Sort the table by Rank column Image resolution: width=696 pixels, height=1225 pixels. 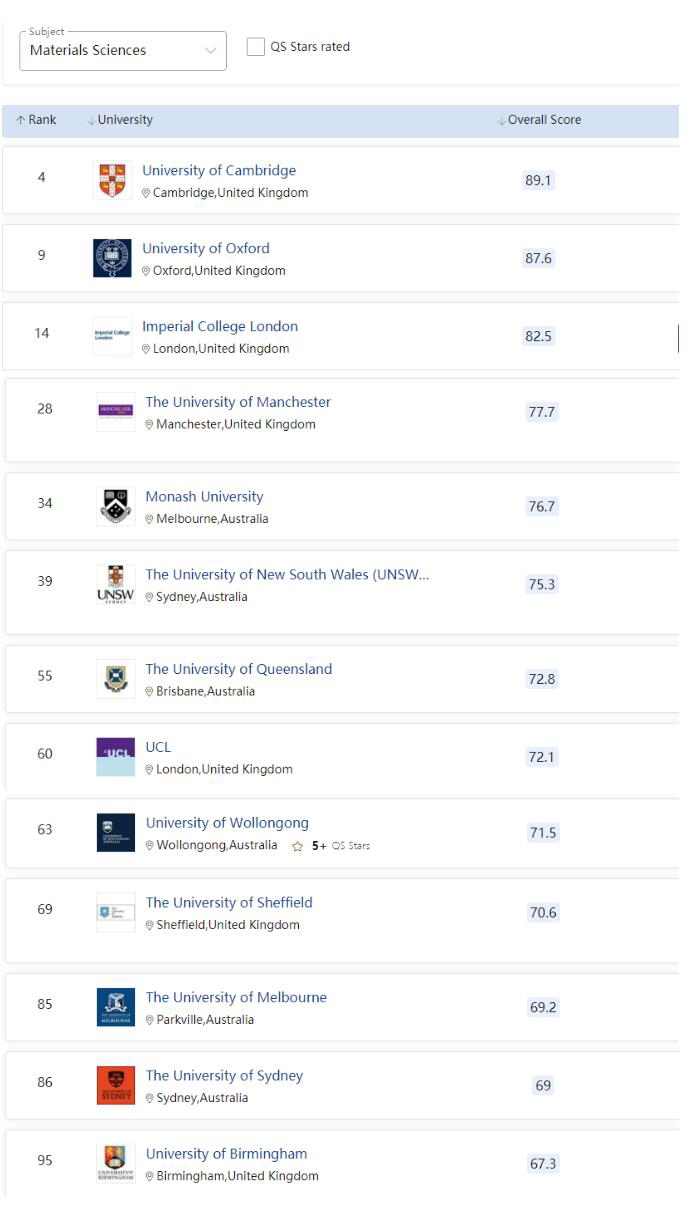point(36,120)
